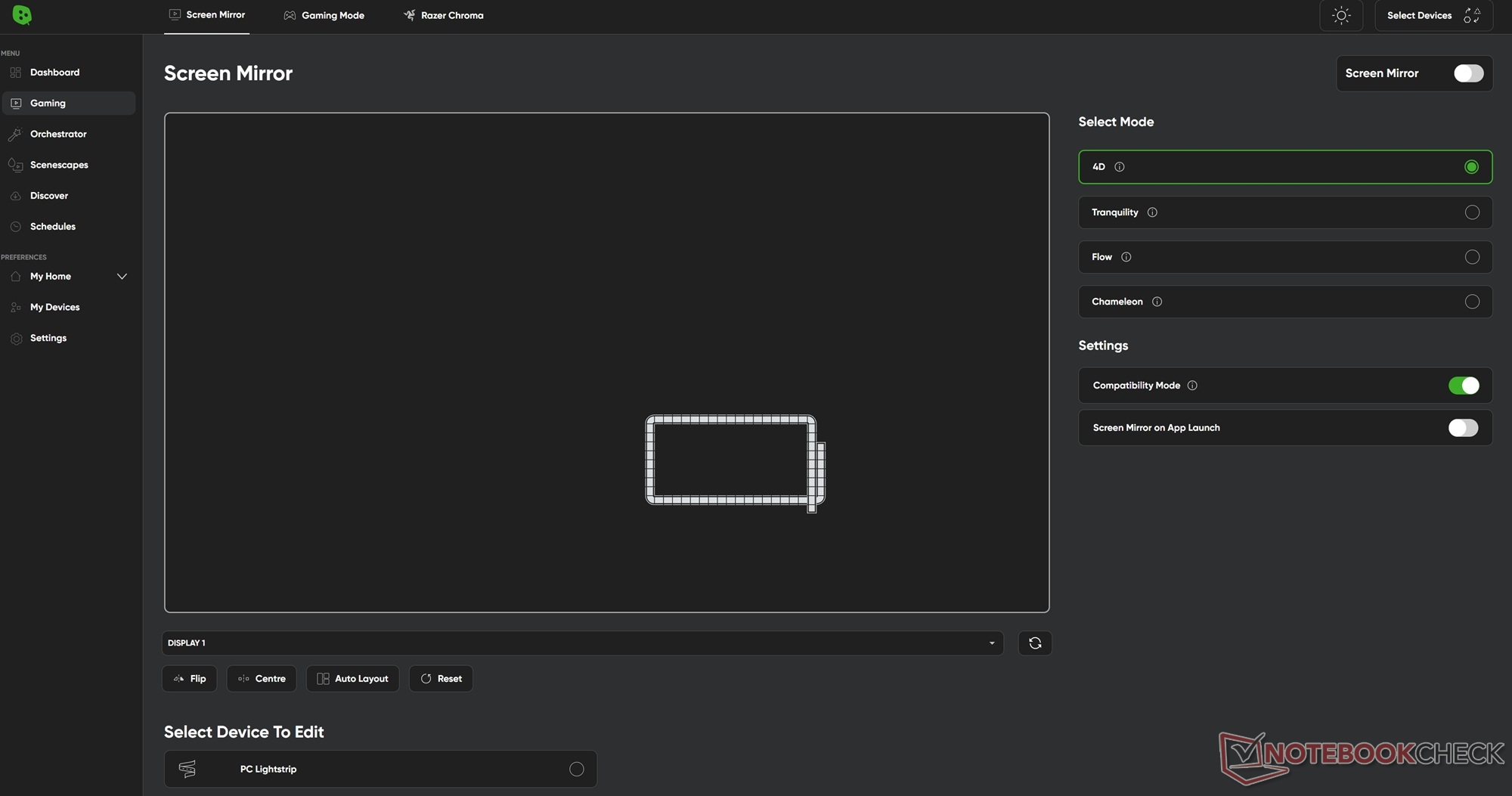Refresh the display list icon

(x=1035, y=643)
